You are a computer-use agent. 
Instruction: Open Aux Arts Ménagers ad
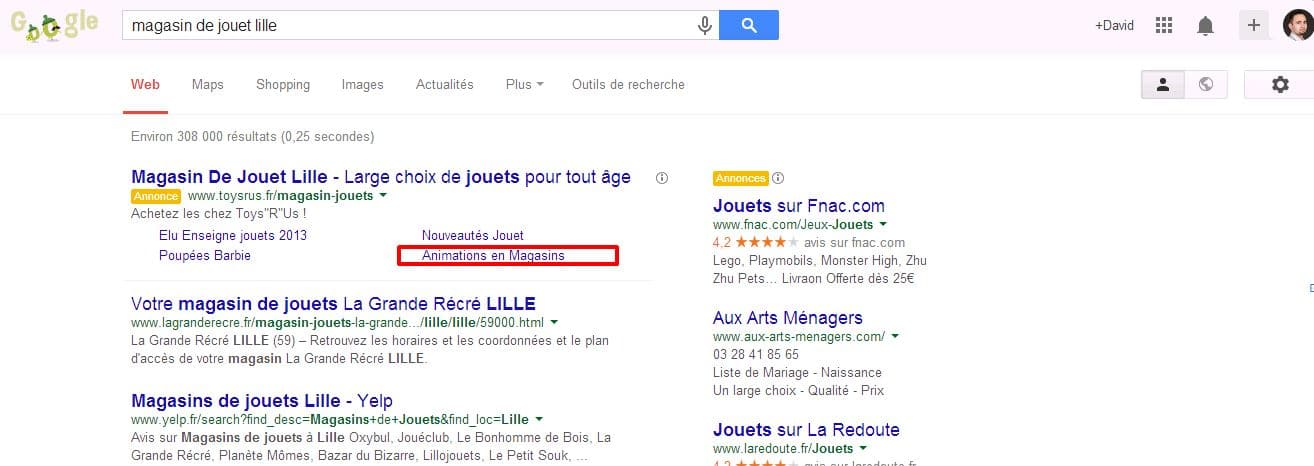pos(788,318)
